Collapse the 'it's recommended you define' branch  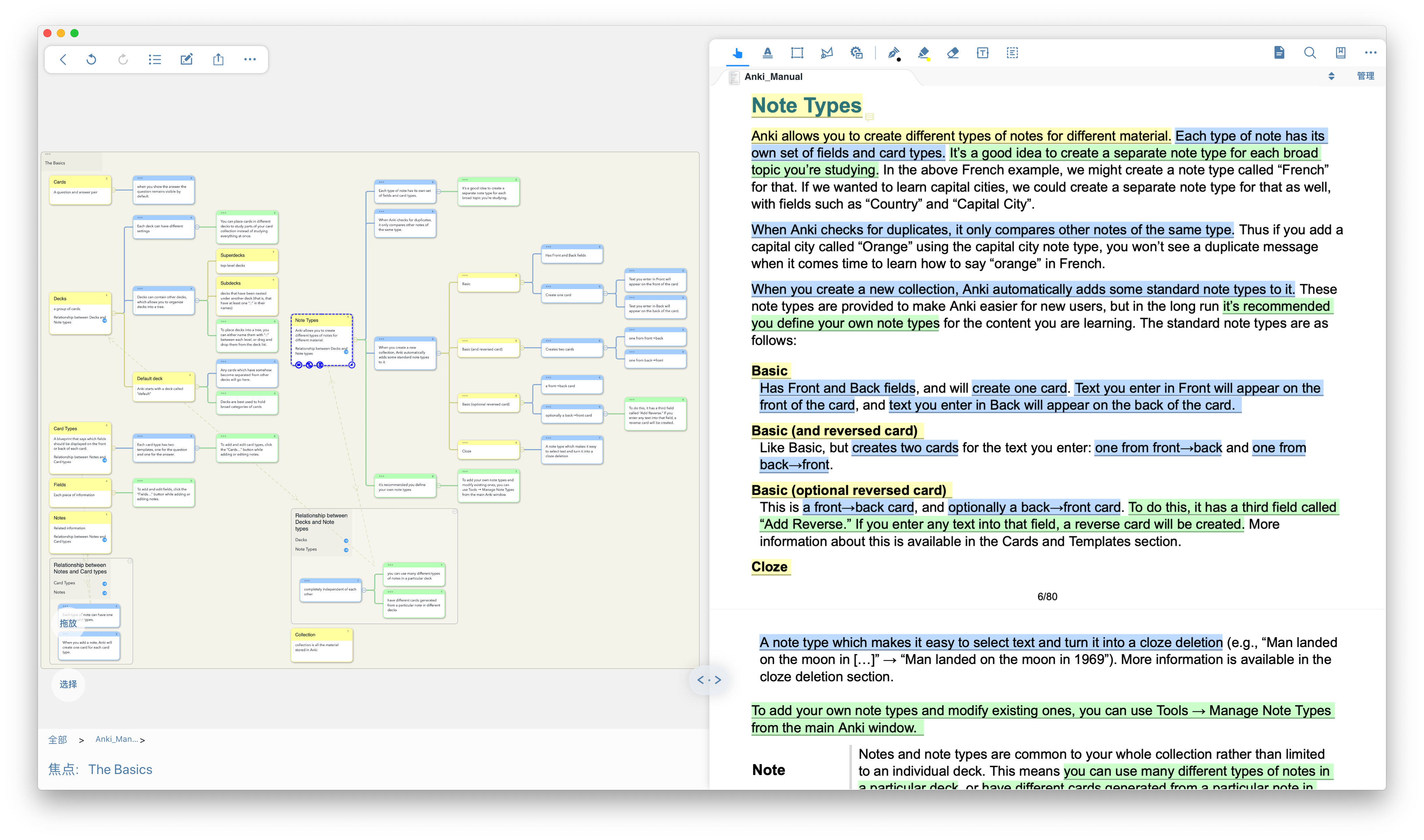[439, 486]
